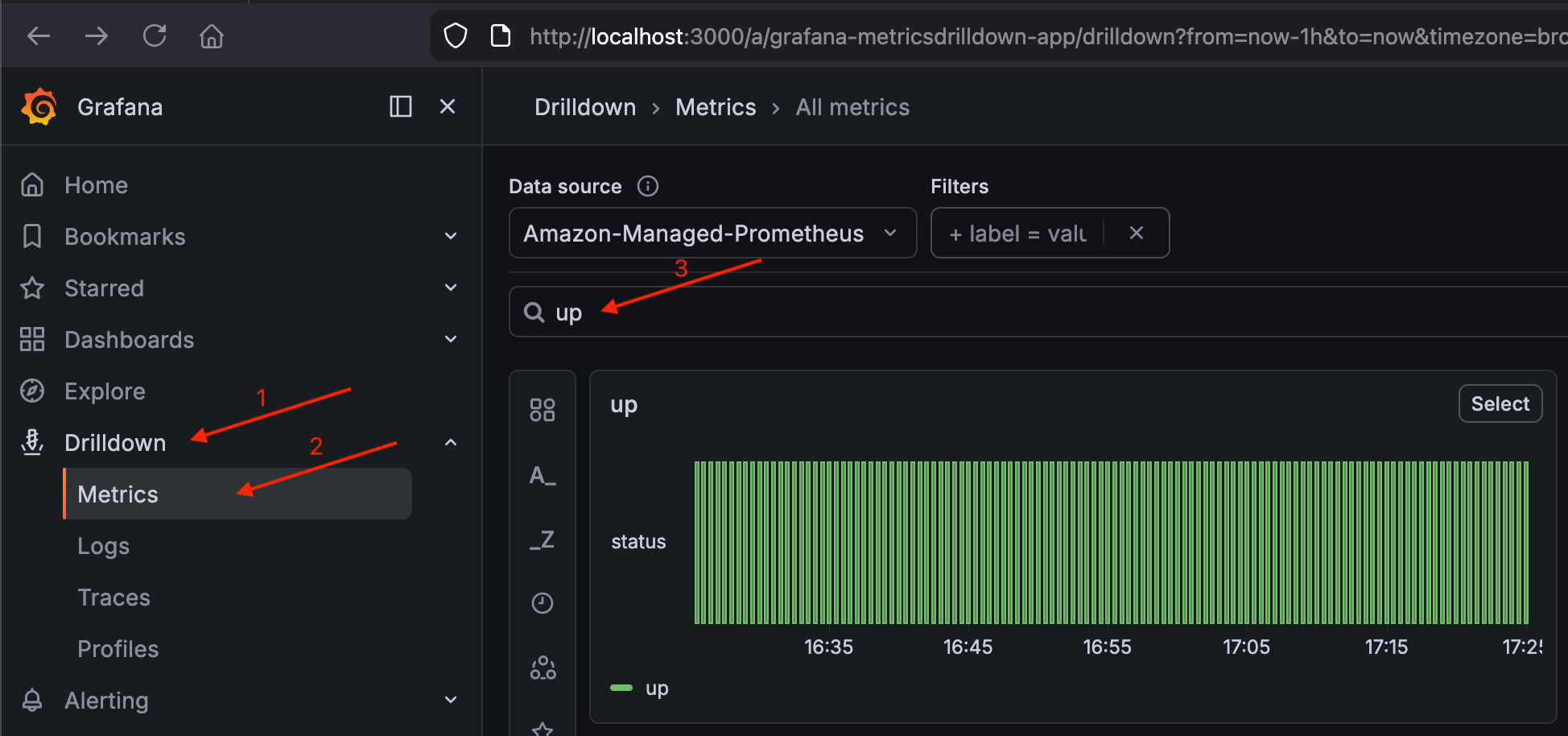Toggle the dock menu sidebar icon
This screenshot has width=1568, height=736.
[401, 106]
